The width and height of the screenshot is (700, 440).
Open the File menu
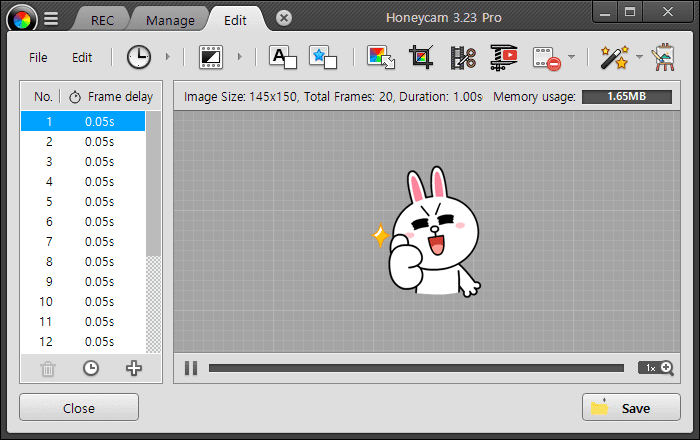click(x=38, y=58)
